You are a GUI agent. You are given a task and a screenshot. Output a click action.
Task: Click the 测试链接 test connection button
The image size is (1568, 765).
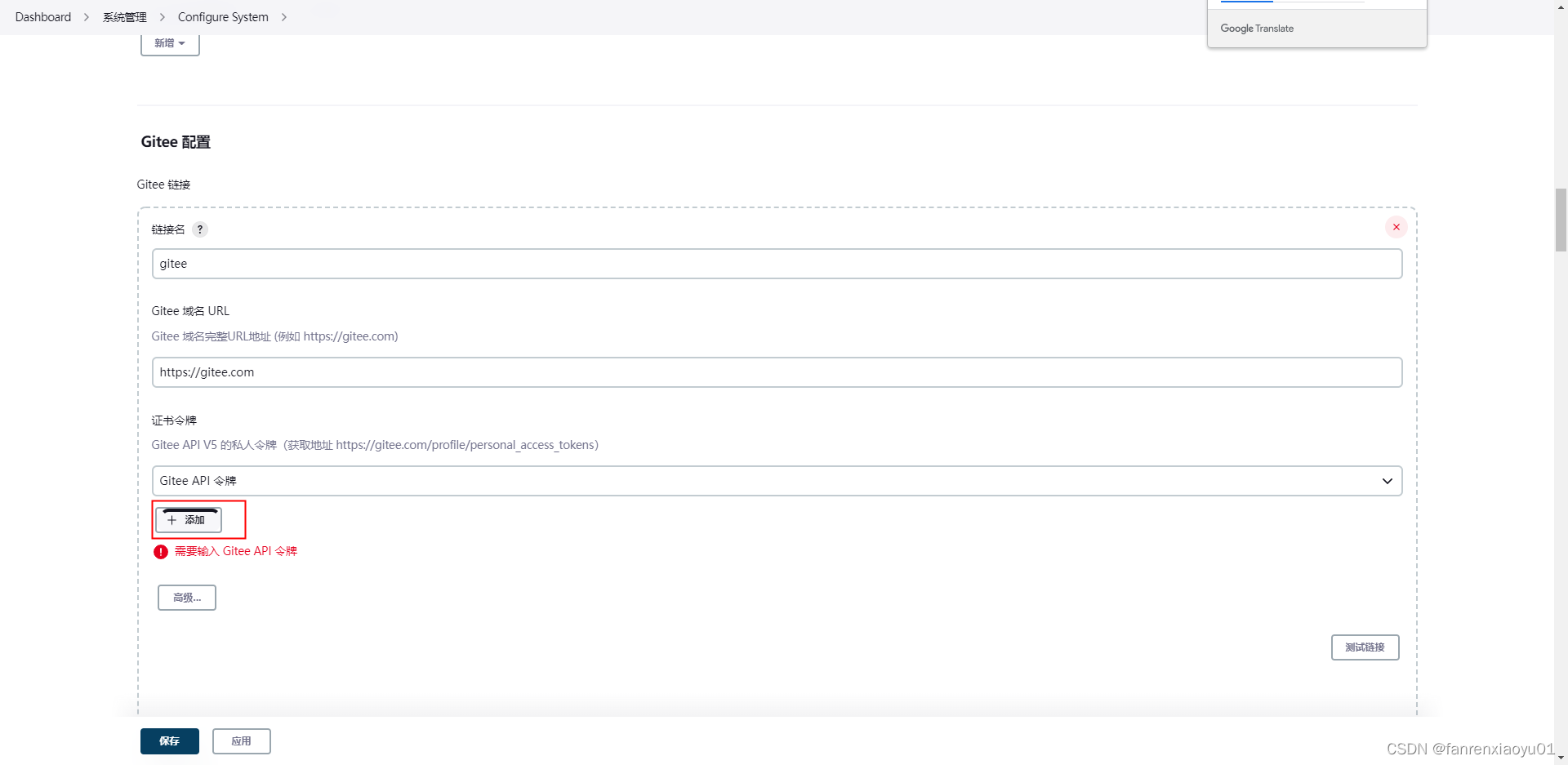[x=1365, y=647]
